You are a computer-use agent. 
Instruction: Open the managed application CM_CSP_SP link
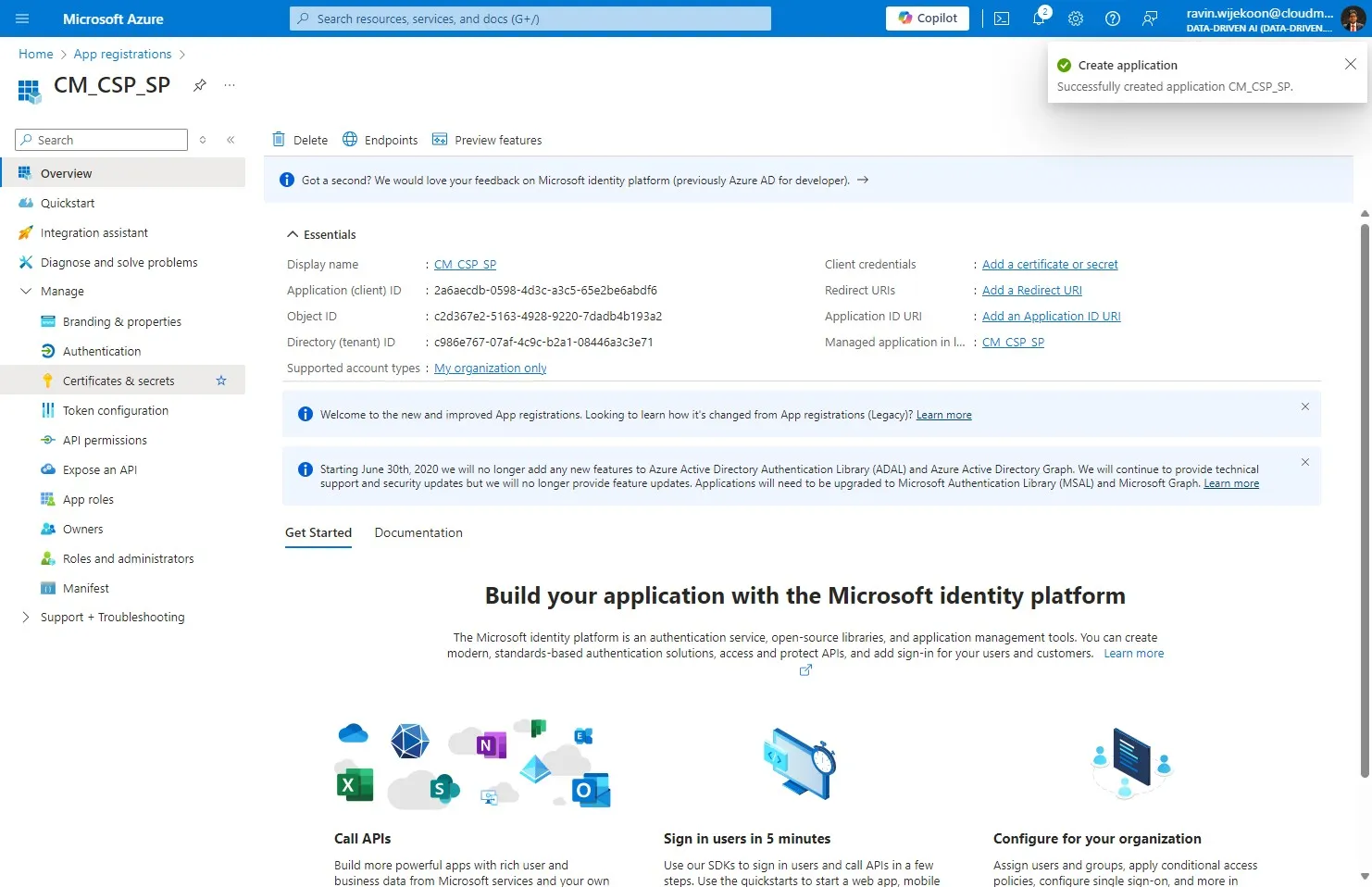click(1013, 342)
